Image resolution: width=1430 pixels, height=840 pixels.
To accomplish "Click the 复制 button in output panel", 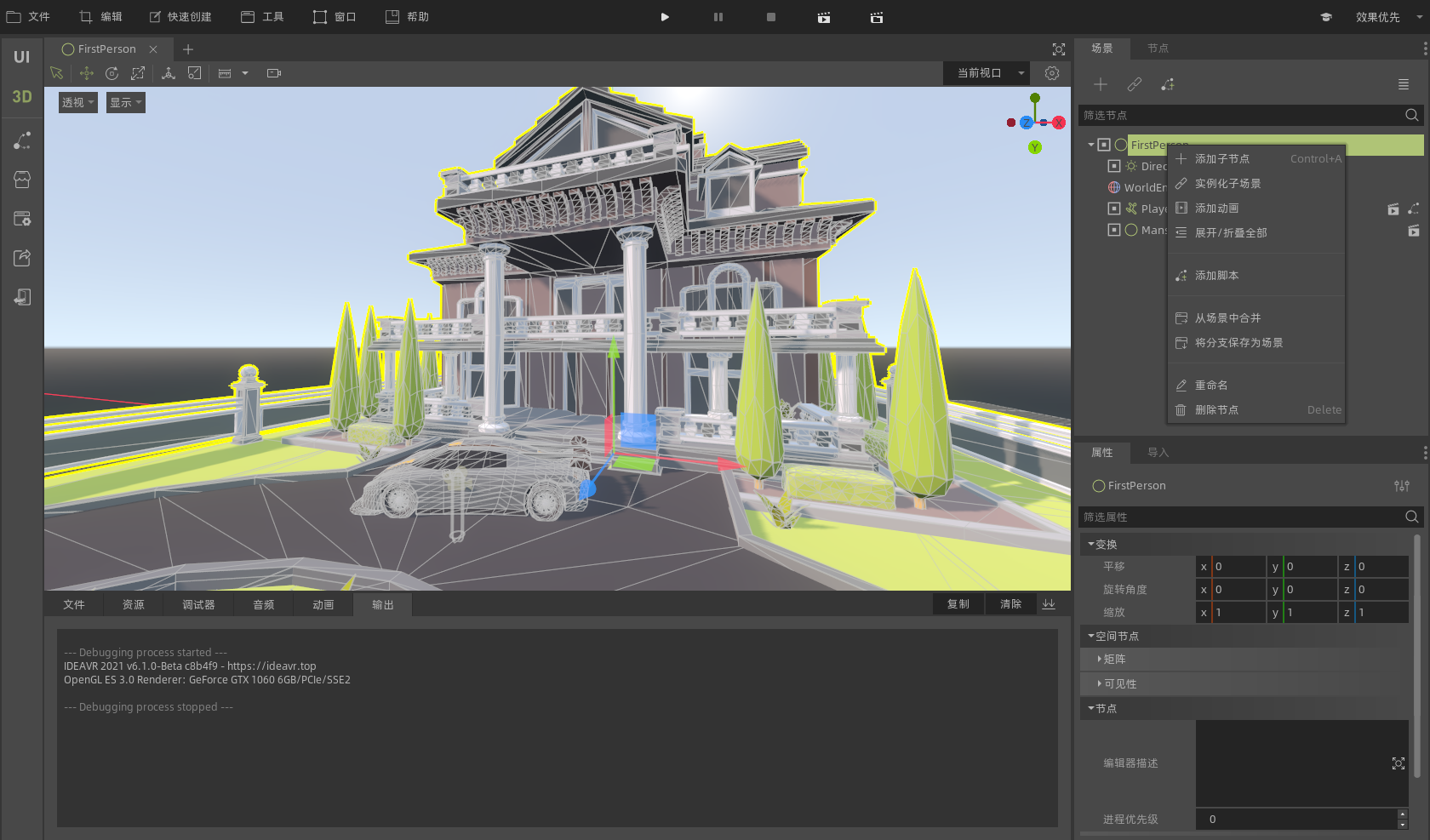I will 958,604.
